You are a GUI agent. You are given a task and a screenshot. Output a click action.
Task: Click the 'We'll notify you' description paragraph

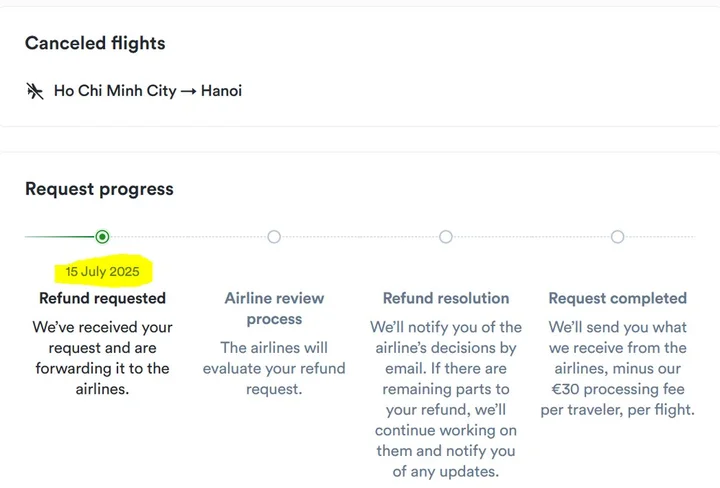tap(446, 399)
